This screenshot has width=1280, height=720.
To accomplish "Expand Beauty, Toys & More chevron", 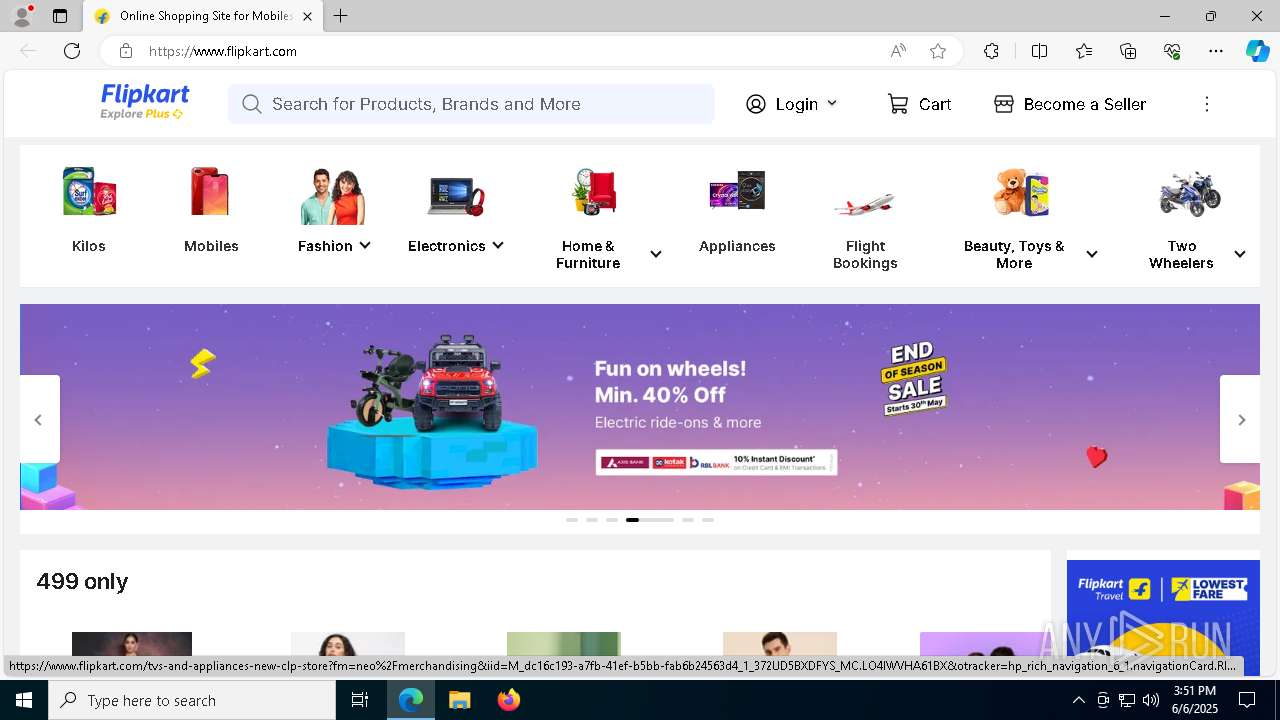I will pos(1092,254).
